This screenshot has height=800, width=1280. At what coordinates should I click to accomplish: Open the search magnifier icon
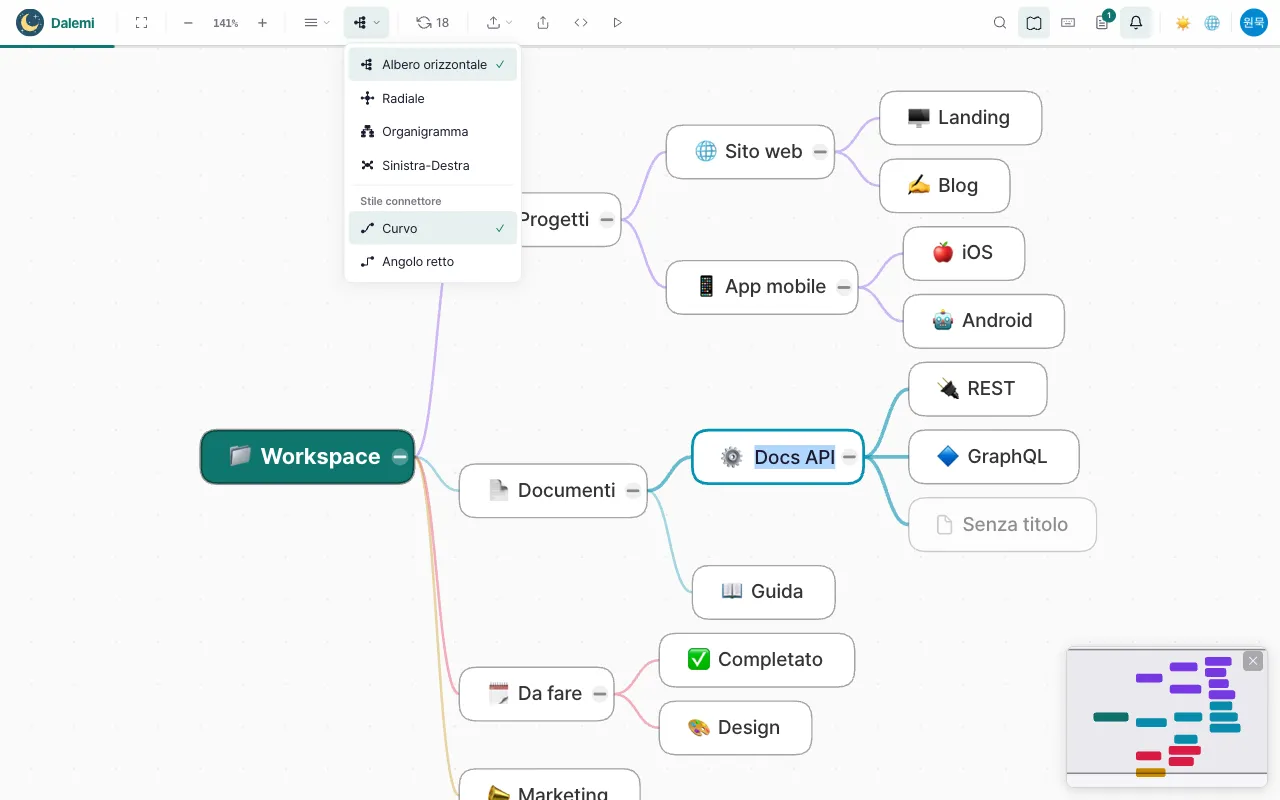(x=1000, y=22)
